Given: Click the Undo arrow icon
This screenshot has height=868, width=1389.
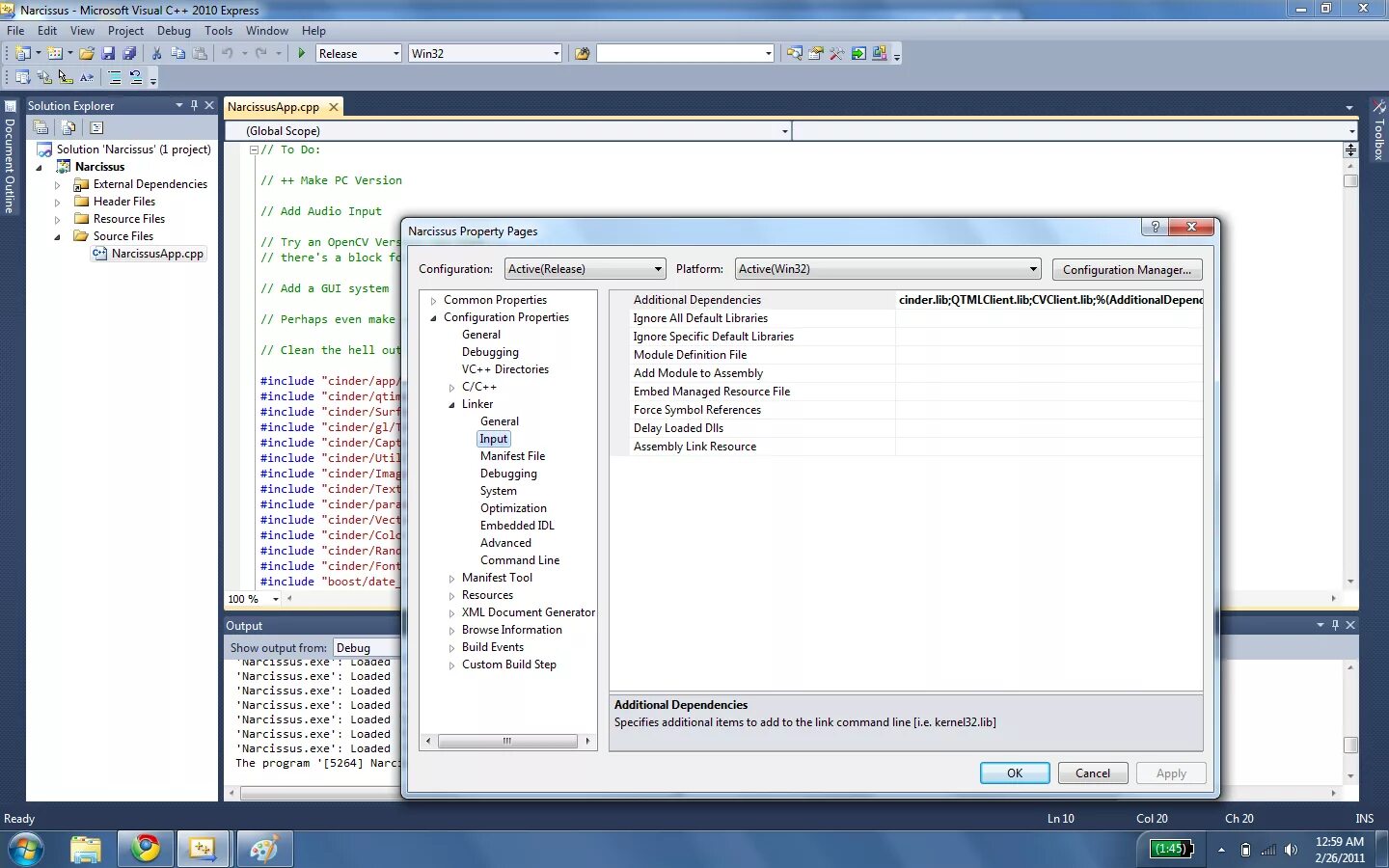Looking at the screenshot, I should (x=228, y=53).
